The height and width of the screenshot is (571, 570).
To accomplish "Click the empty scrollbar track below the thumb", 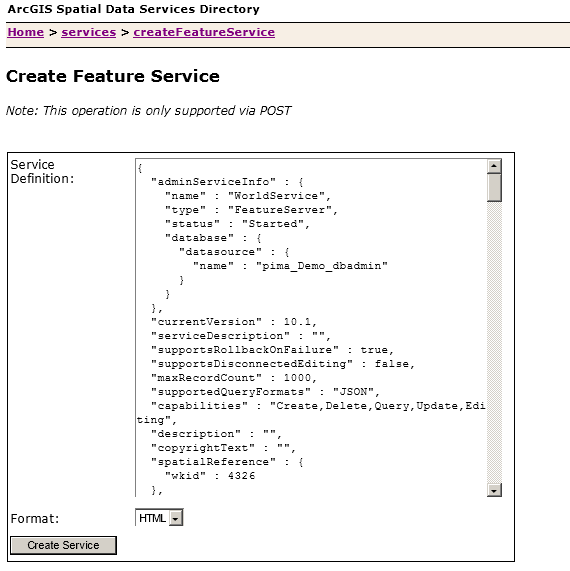I will (494, 342).
